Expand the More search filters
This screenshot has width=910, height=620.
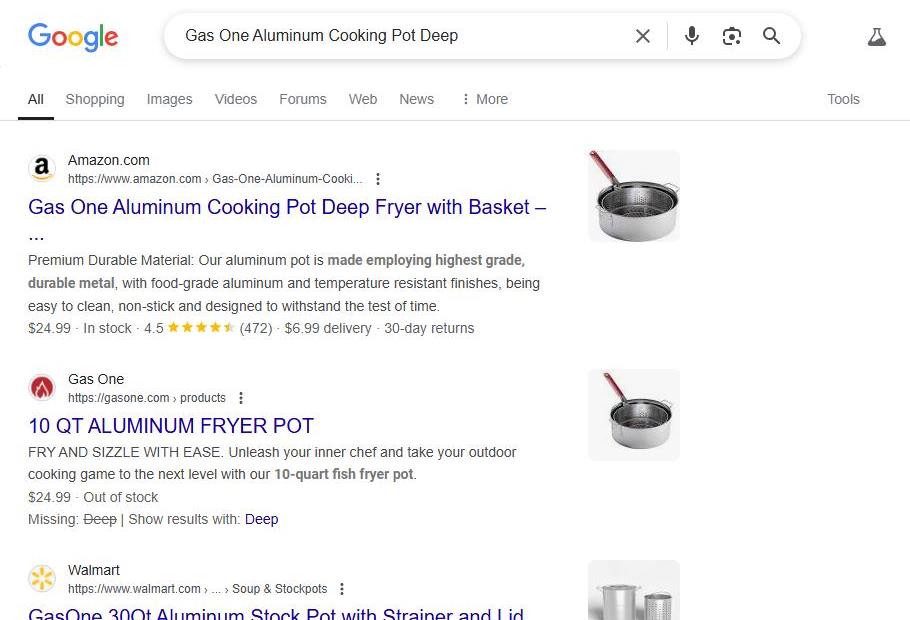tap(484, 99)
